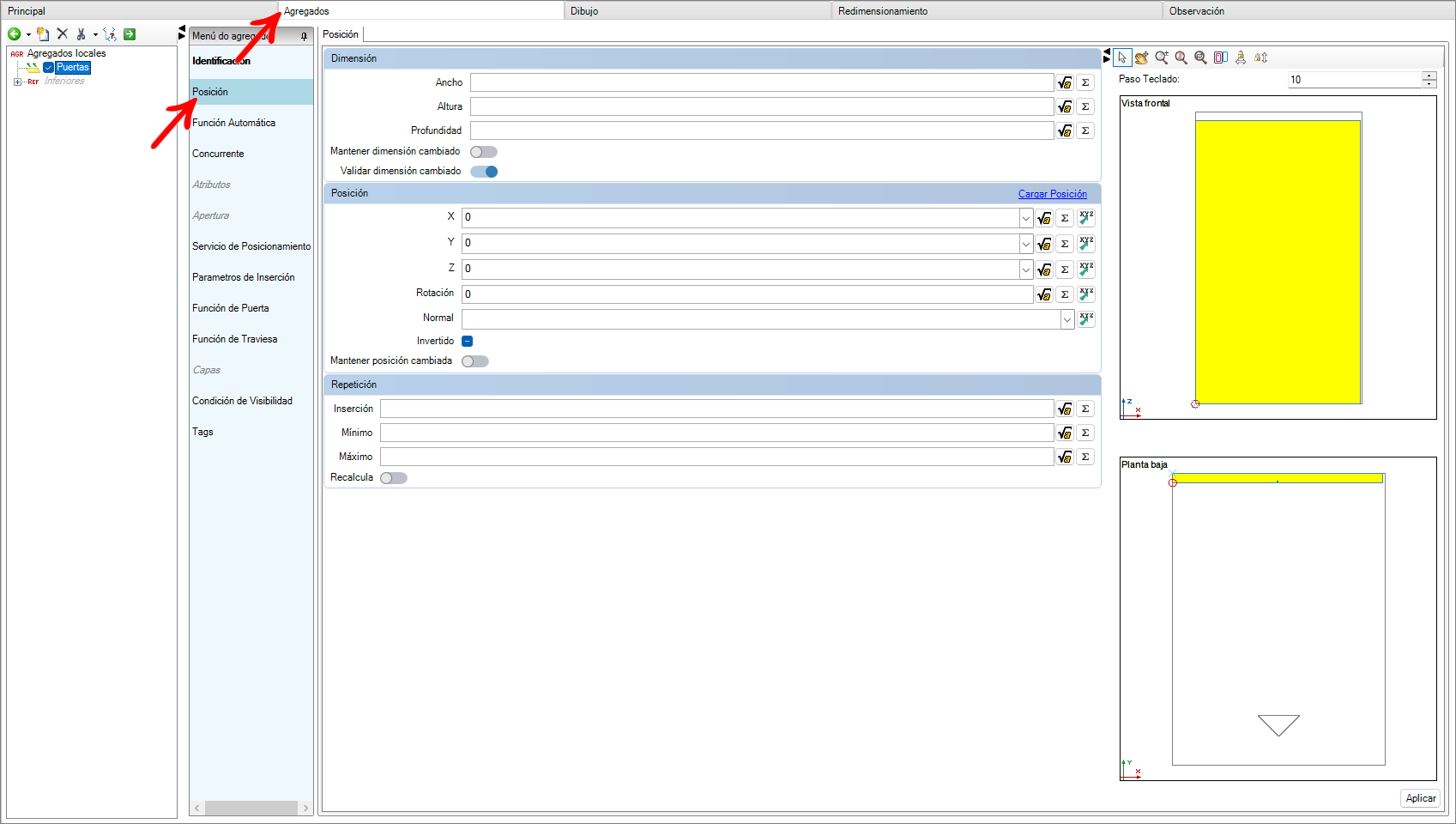This screenshot has height=824, width=1456.
Task: Open Servicio de Posicionamiento menu item
Action: click(251, 246)
